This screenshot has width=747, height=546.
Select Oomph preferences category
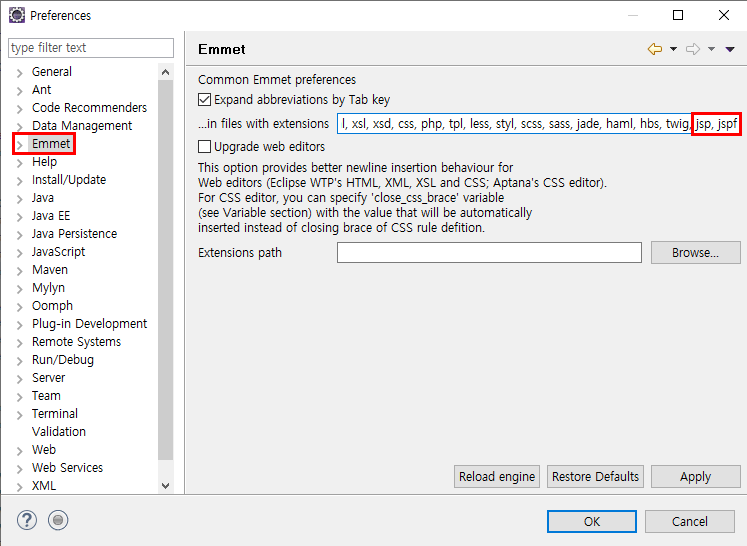[52, 306]
